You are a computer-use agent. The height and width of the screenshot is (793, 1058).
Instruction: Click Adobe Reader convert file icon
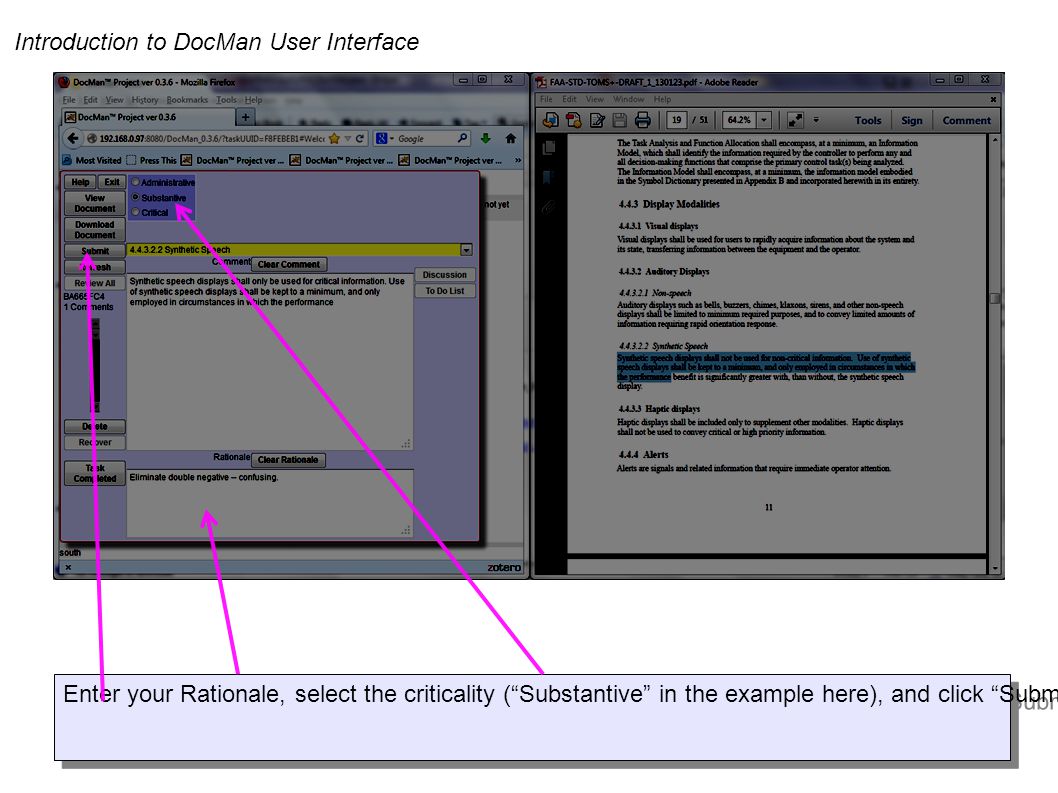tap(574, 120)
